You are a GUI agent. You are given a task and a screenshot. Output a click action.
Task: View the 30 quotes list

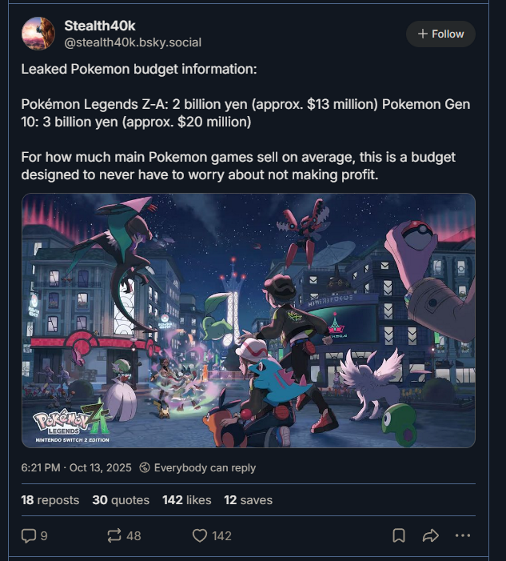pyautogui.click(x=121, y=500)
